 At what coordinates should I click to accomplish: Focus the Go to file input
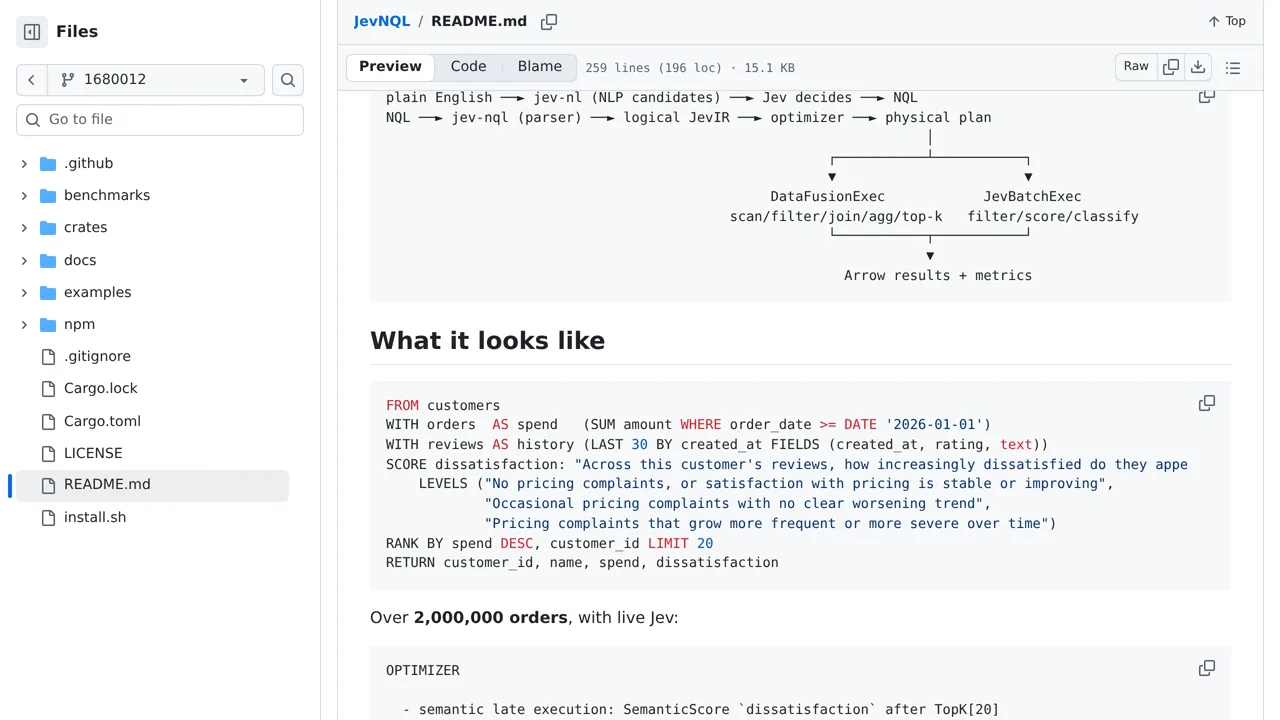tap(160, 120)
